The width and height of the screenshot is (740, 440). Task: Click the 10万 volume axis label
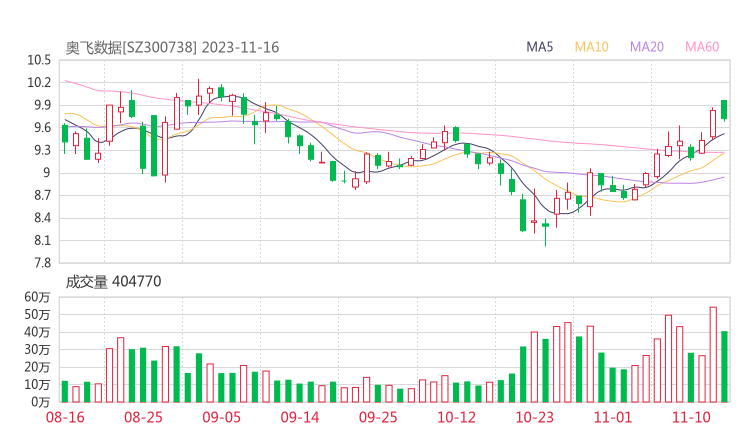[37, 384]
